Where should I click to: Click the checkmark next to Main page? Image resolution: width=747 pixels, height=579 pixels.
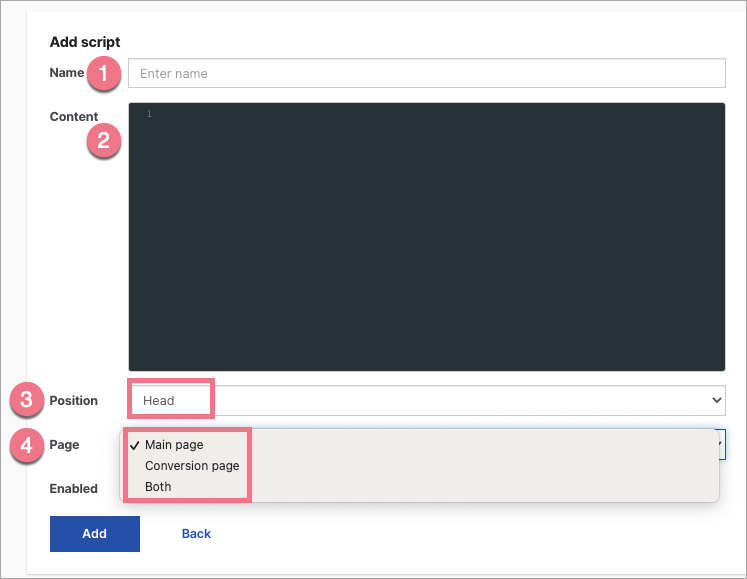coord(134,445)
